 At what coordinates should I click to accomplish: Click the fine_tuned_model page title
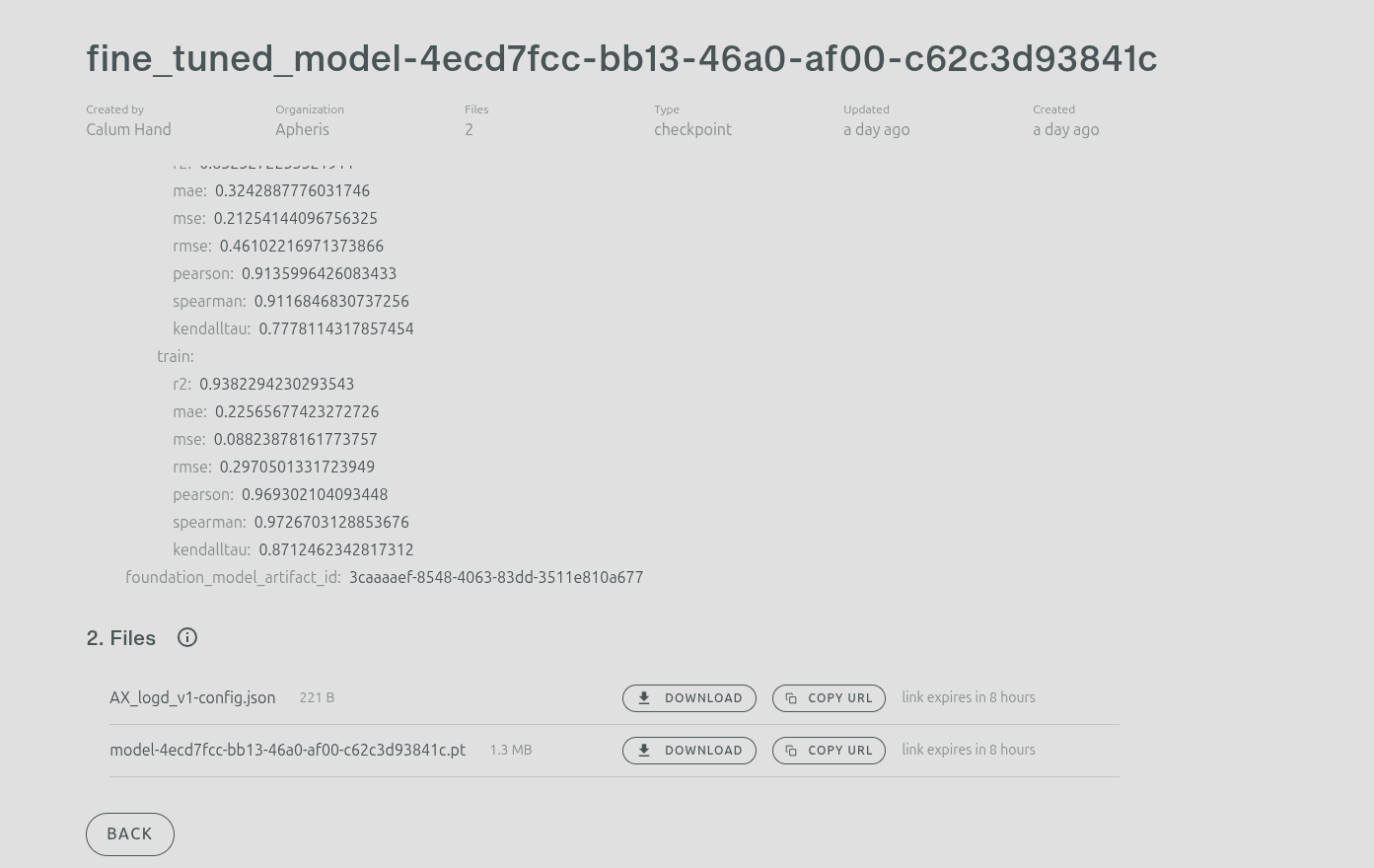point(621,58)
